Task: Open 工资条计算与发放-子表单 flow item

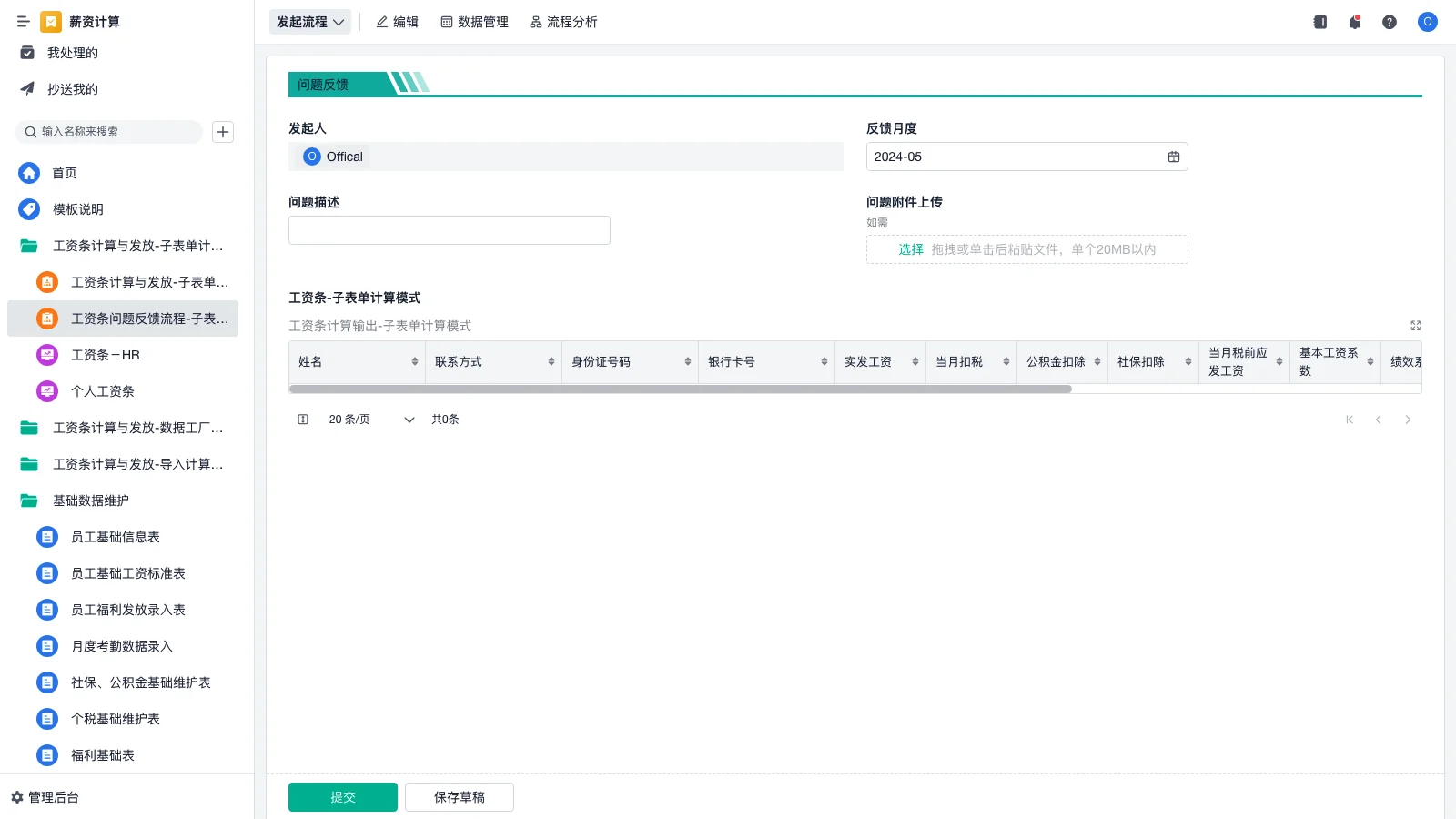Action: pos(123,282)
